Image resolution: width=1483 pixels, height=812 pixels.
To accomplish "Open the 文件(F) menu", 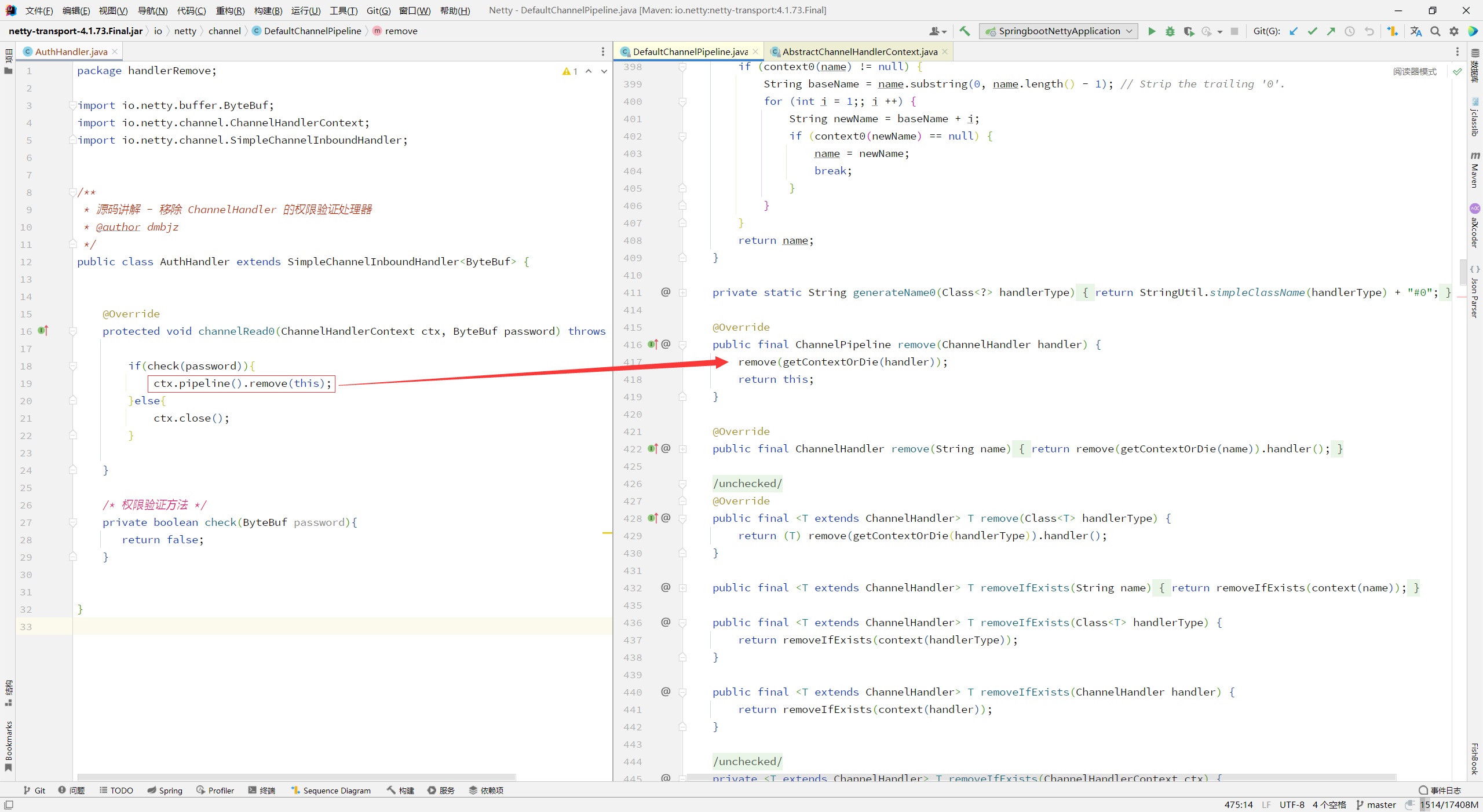I will pyautogui.click(x=39, y=10).
